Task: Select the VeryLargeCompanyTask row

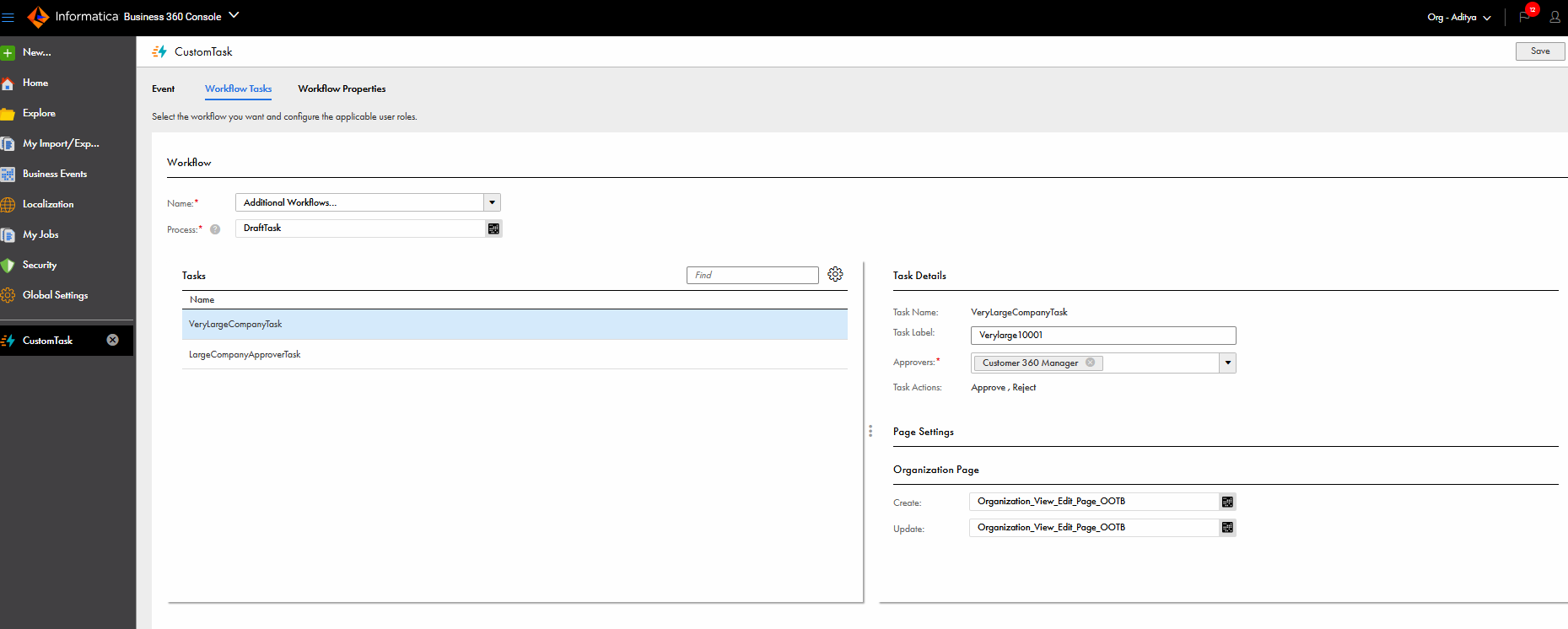Action: [515, 325]
